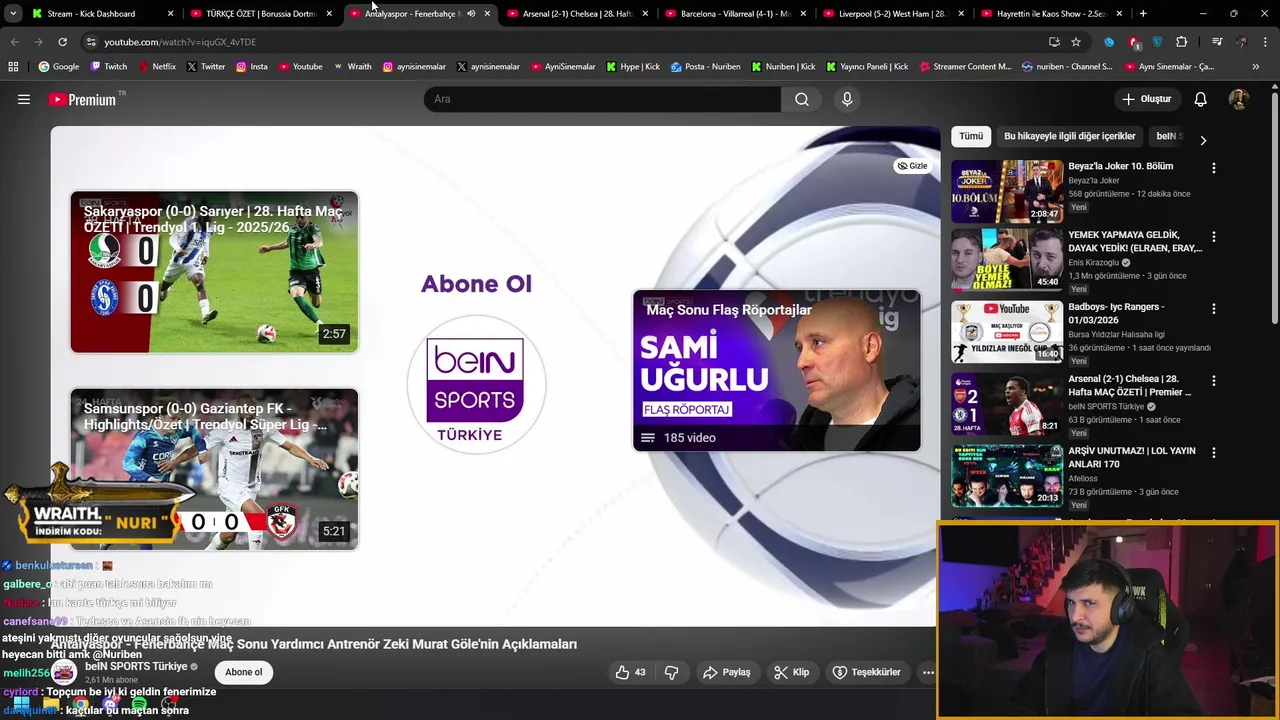Open the Chrome three-dot menu
This screenshot has width=1280, height=720.
(1265, 42)
